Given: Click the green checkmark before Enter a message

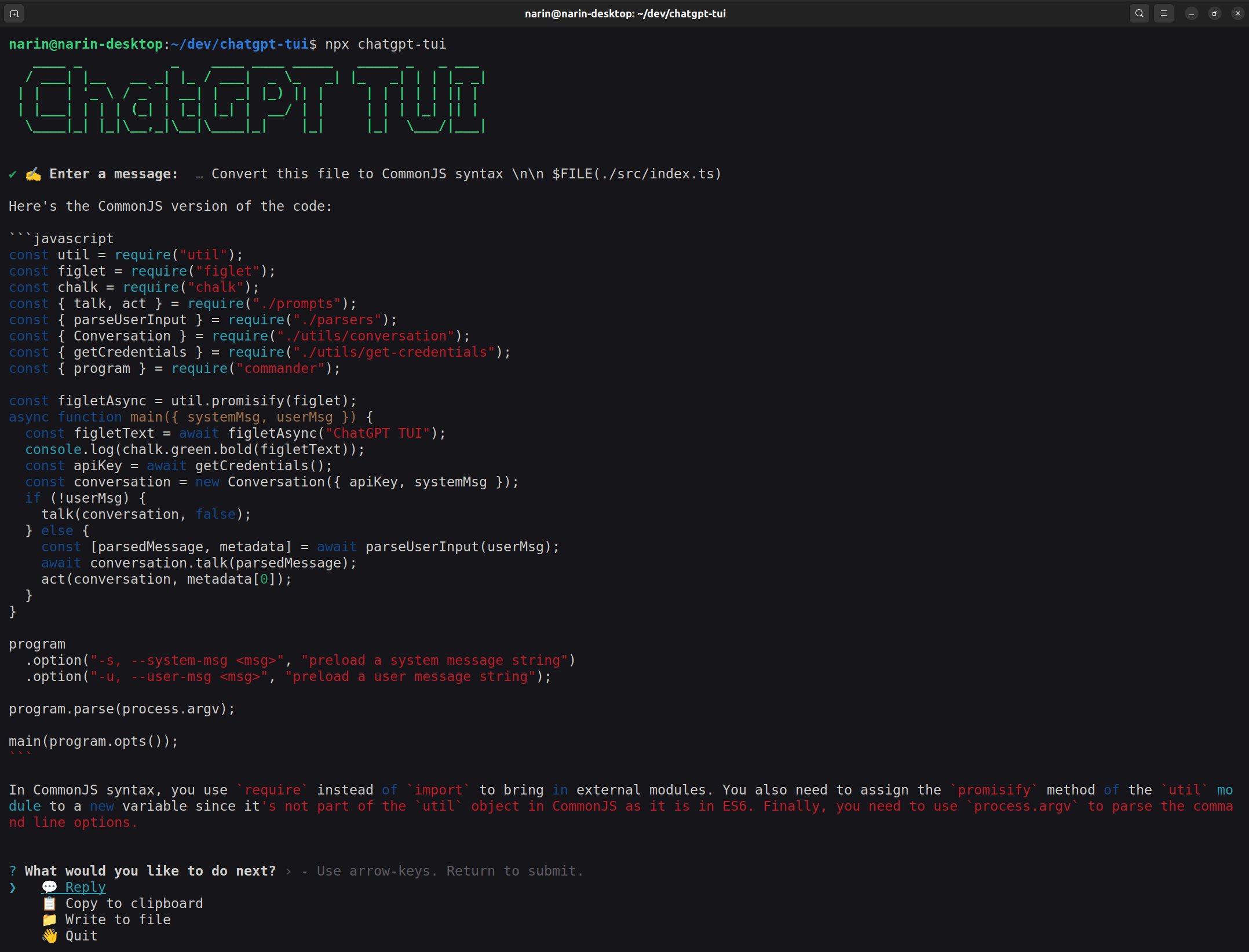Looking at the screenshot, I should click(12, 174).
